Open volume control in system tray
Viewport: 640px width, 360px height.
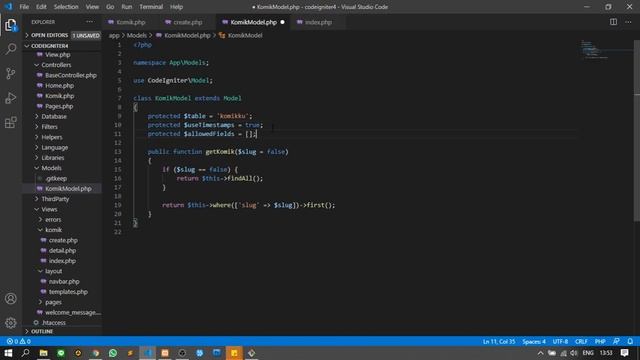click(x=574, y=353)
